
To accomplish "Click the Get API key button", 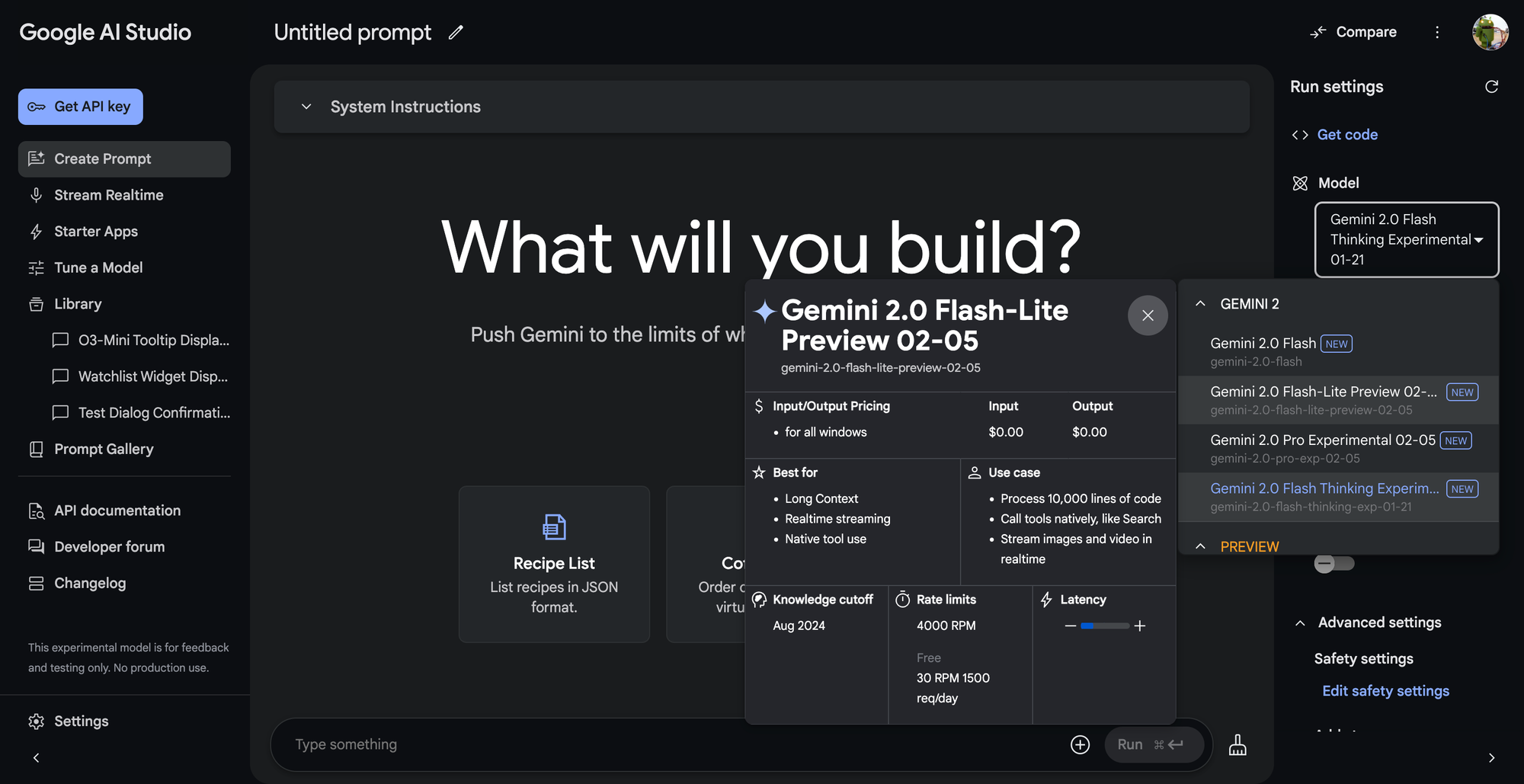I will [x=80, y=107].
